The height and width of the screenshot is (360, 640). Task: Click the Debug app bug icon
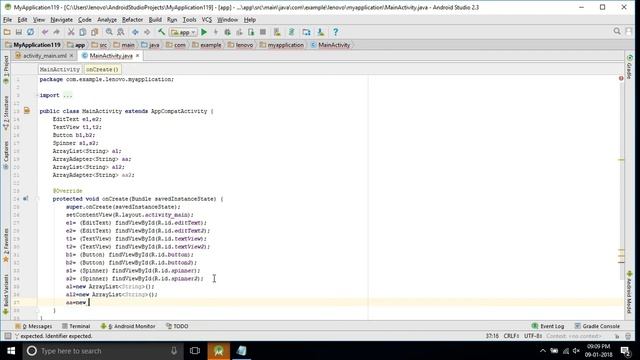pyautogui.click(x=227, y=32)
